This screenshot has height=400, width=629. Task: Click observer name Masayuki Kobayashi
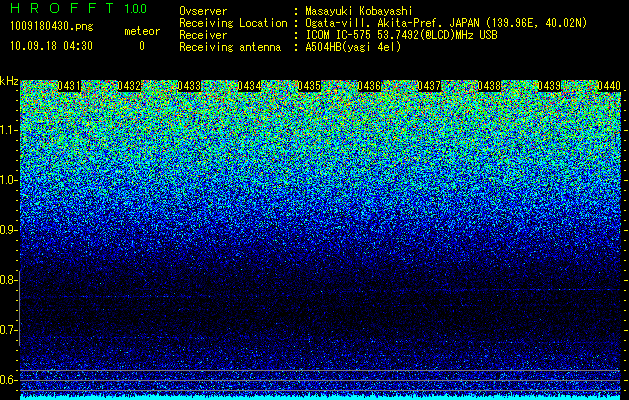[x=359, y=11]
